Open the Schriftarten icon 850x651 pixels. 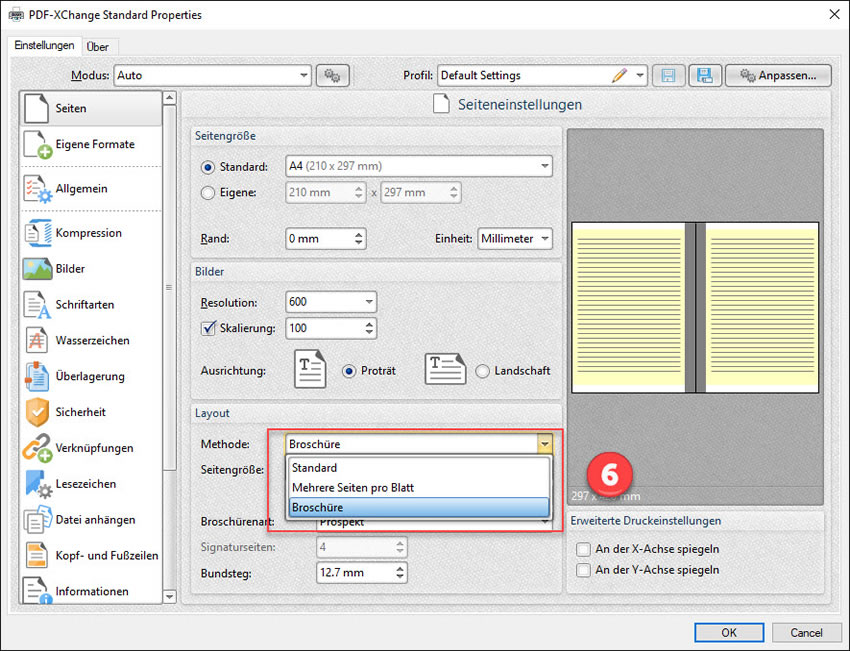tap(37, 305)
